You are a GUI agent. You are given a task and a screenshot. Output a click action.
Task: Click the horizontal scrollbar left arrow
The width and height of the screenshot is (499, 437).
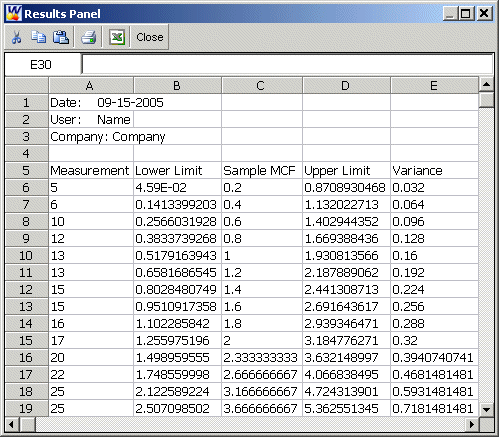point(12,424)
